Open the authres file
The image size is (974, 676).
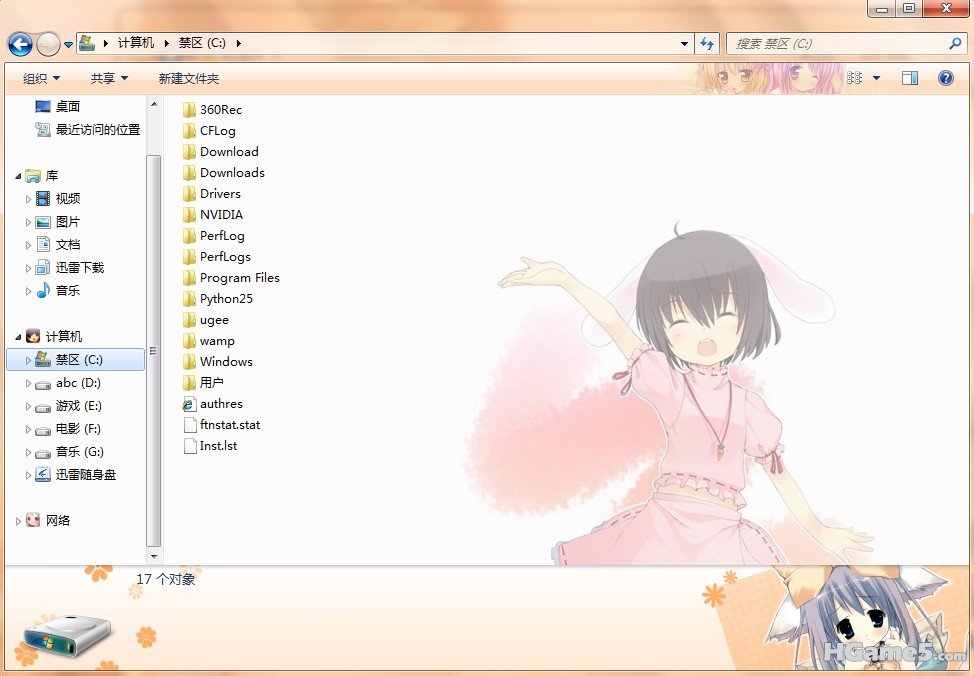tap(221, 404)
